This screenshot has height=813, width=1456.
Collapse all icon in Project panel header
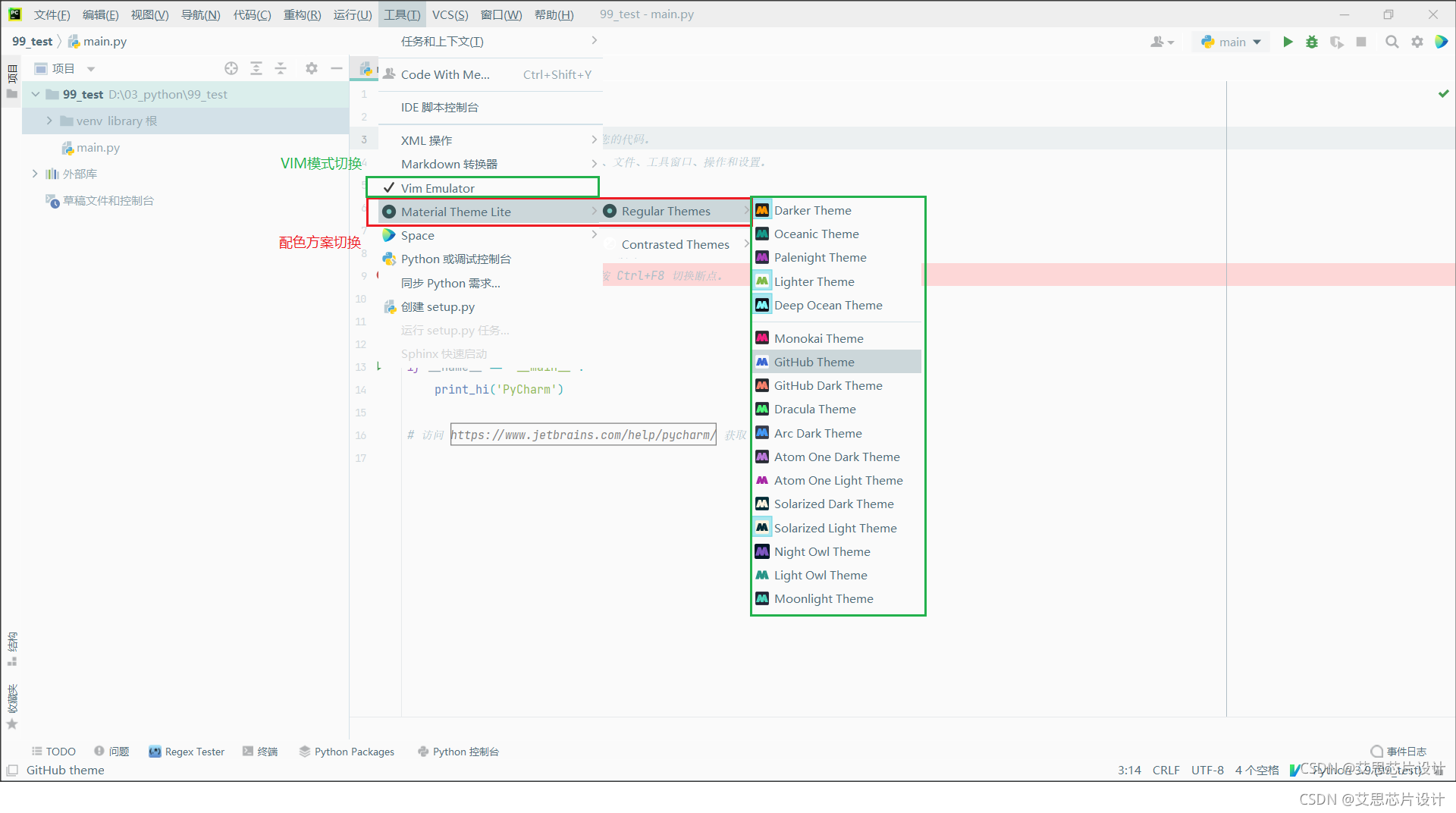281,68
